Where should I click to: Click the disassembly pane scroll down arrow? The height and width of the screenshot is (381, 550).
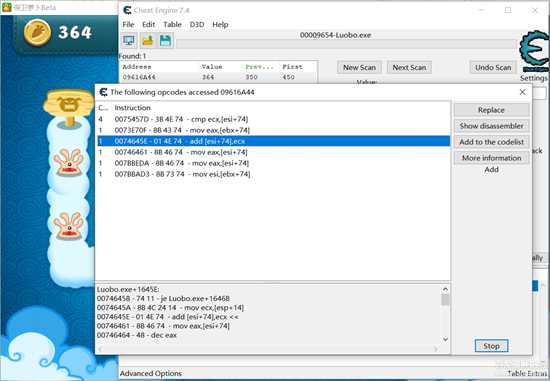[445, 339]
